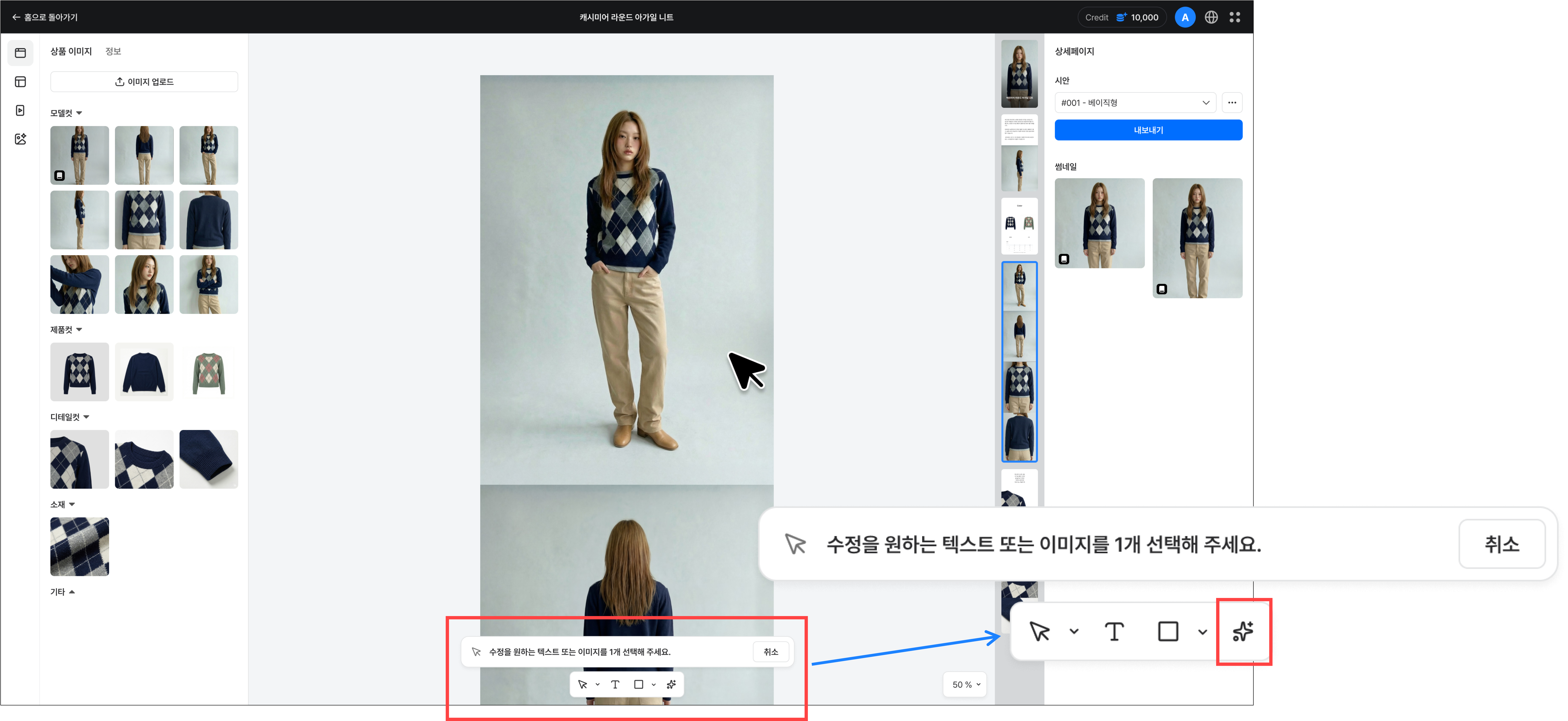Image resolution: width=1568 pixels, height=721 pixels.
Task: Select the tall thumbnail under 썸네일
Action: point(1197,238)
